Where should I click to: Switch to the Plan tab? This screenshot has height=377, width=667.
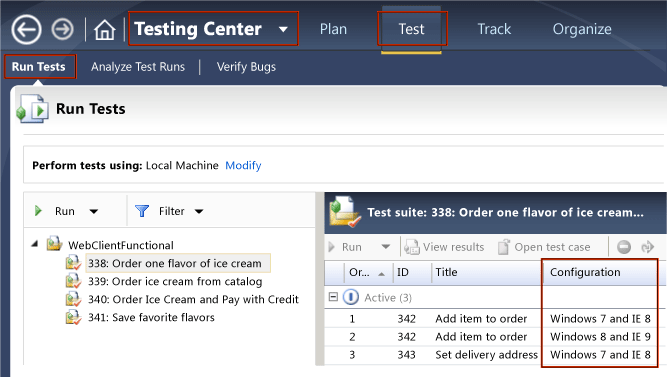(x=333, y=29)
